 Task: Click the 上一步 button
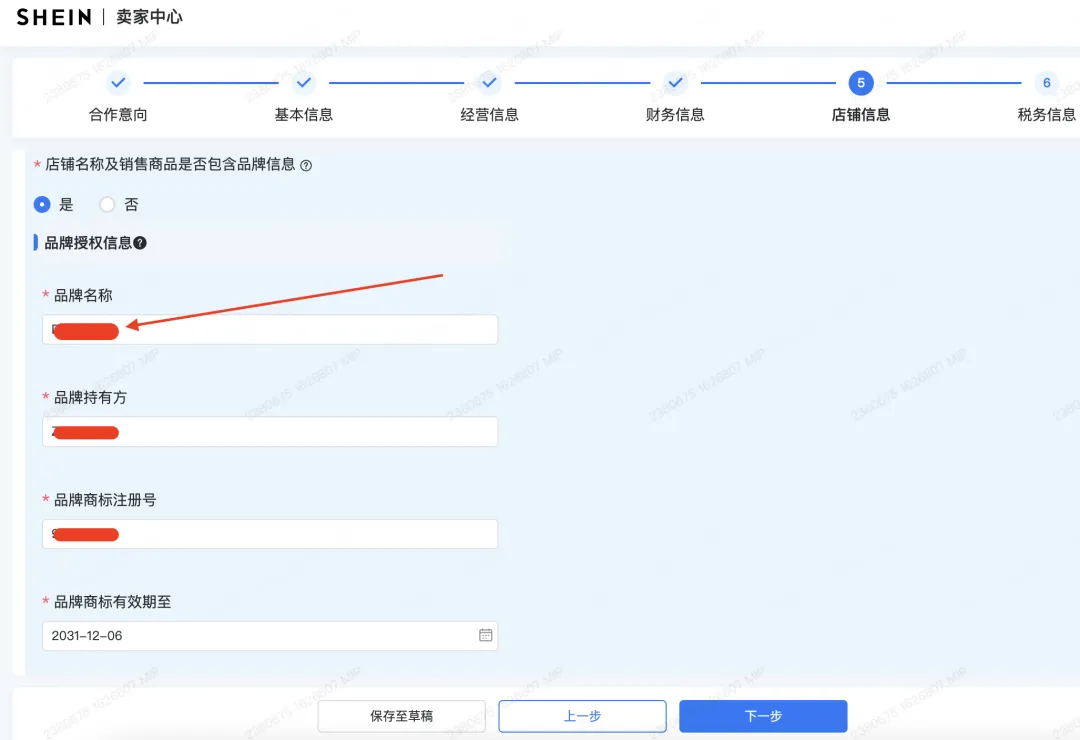coord(582,716)
